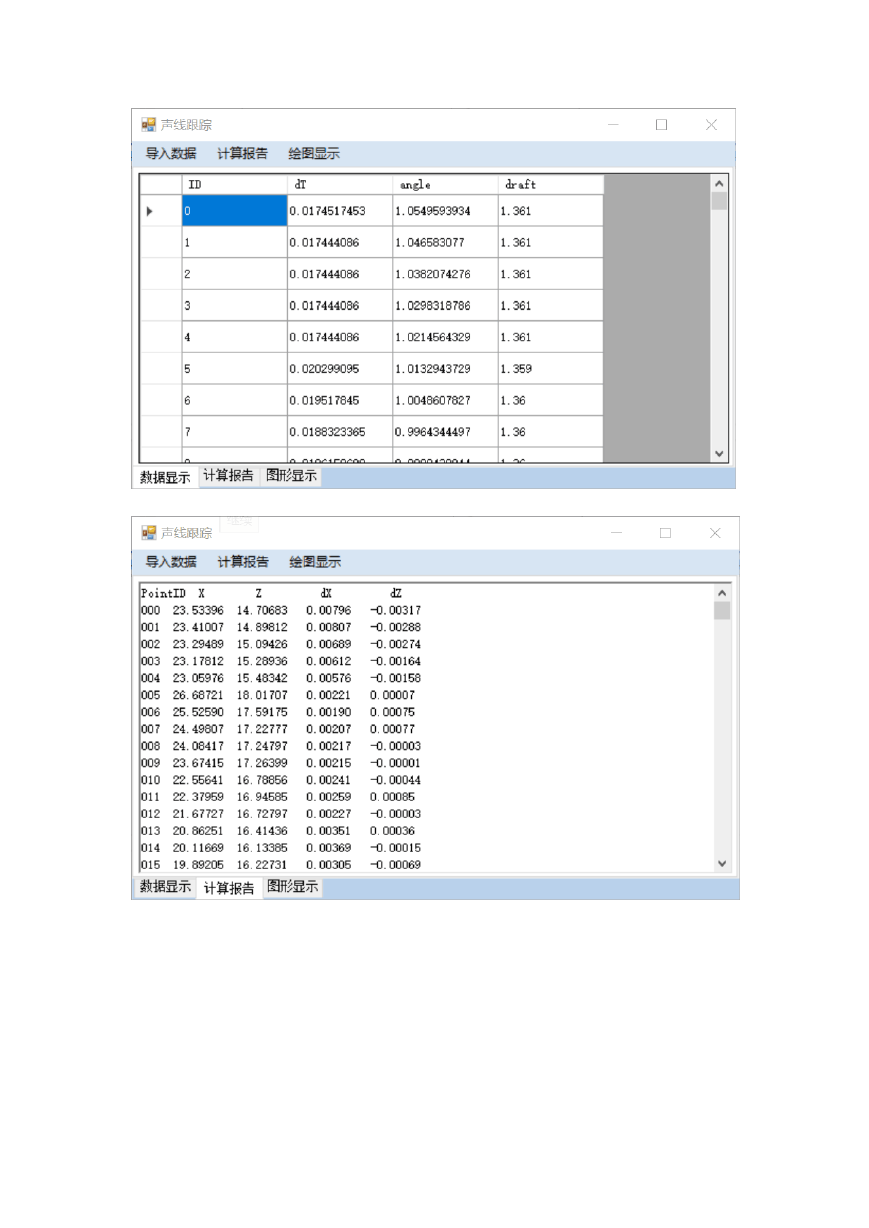Open 计算报告 menu in upper window

tap(242, 154)
